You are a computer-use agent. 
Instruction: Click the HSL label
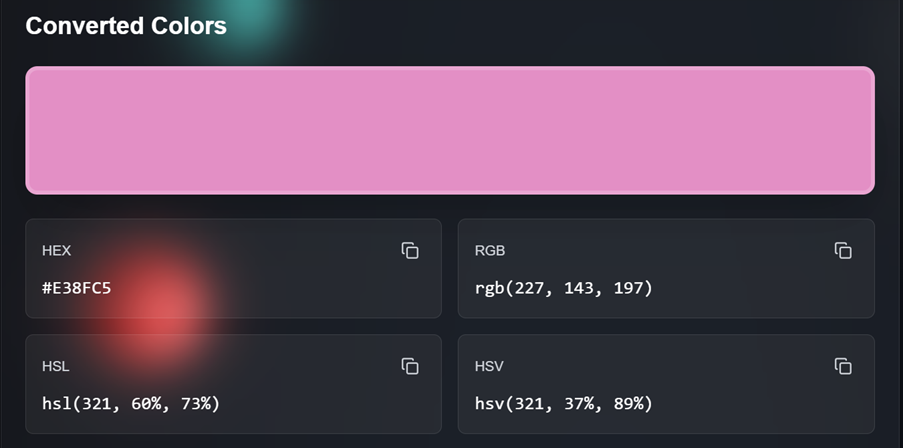[55, 367]
